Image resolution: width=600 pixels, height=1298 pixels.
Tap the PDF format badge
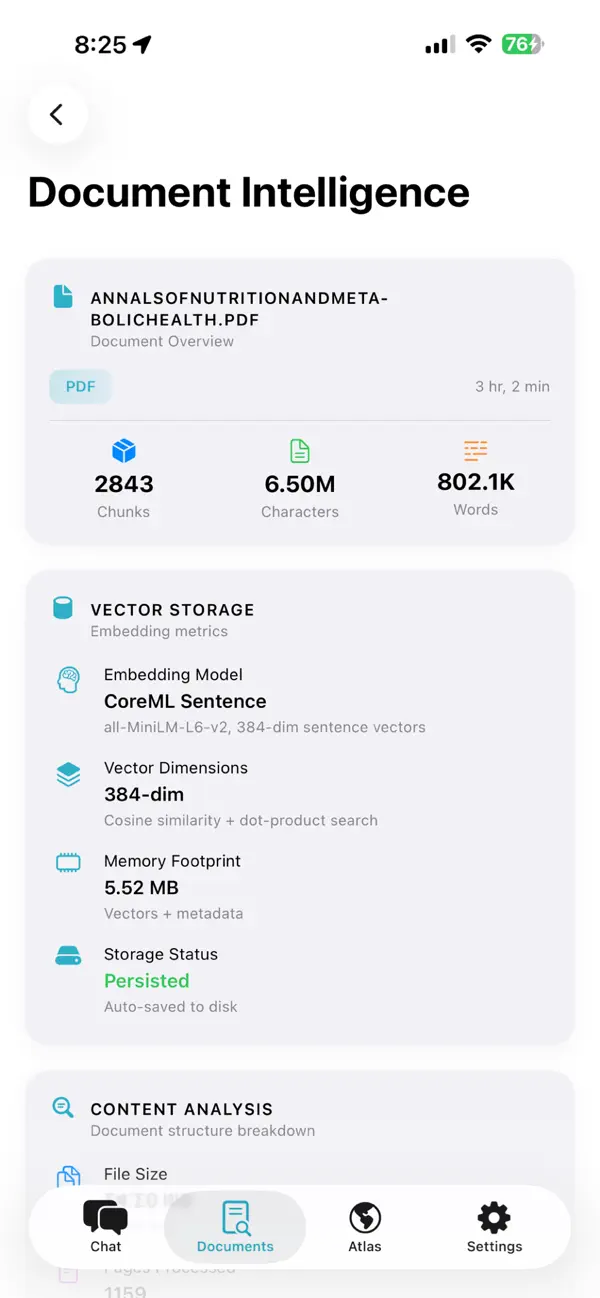click(80, 386)
